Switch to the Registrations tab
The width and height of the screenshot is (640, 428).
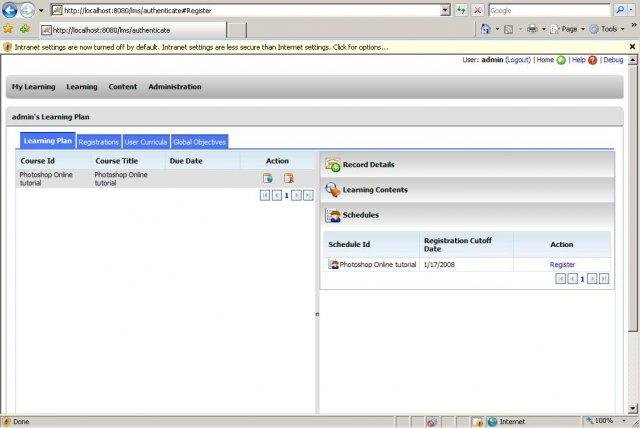(98, 142)
